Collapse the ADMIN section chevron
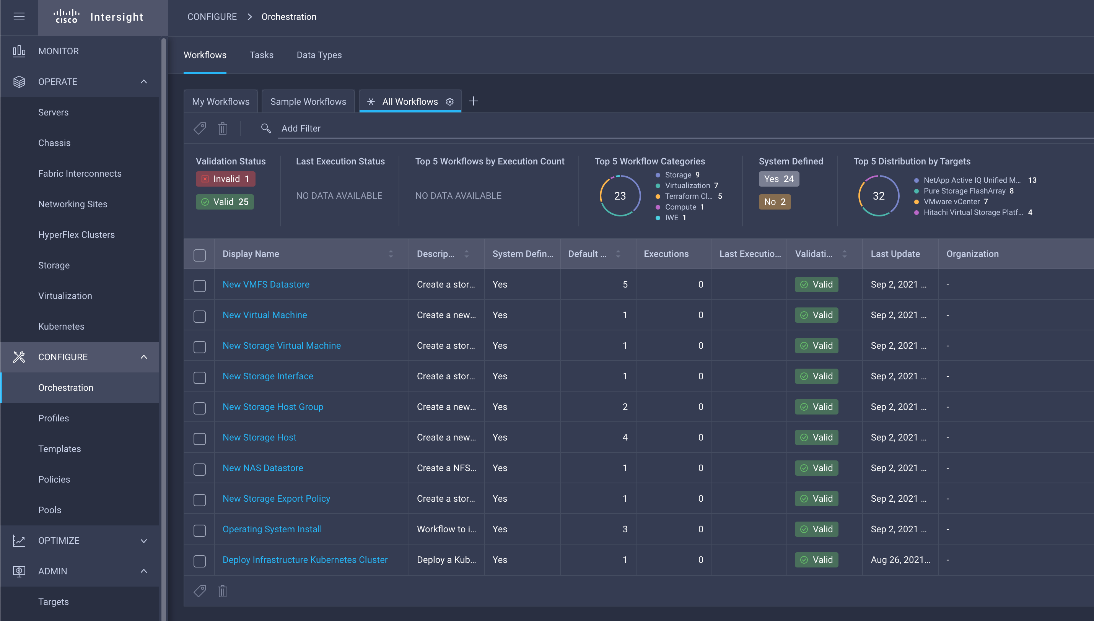Screen dimensions: 1094x621 point(144,571)
